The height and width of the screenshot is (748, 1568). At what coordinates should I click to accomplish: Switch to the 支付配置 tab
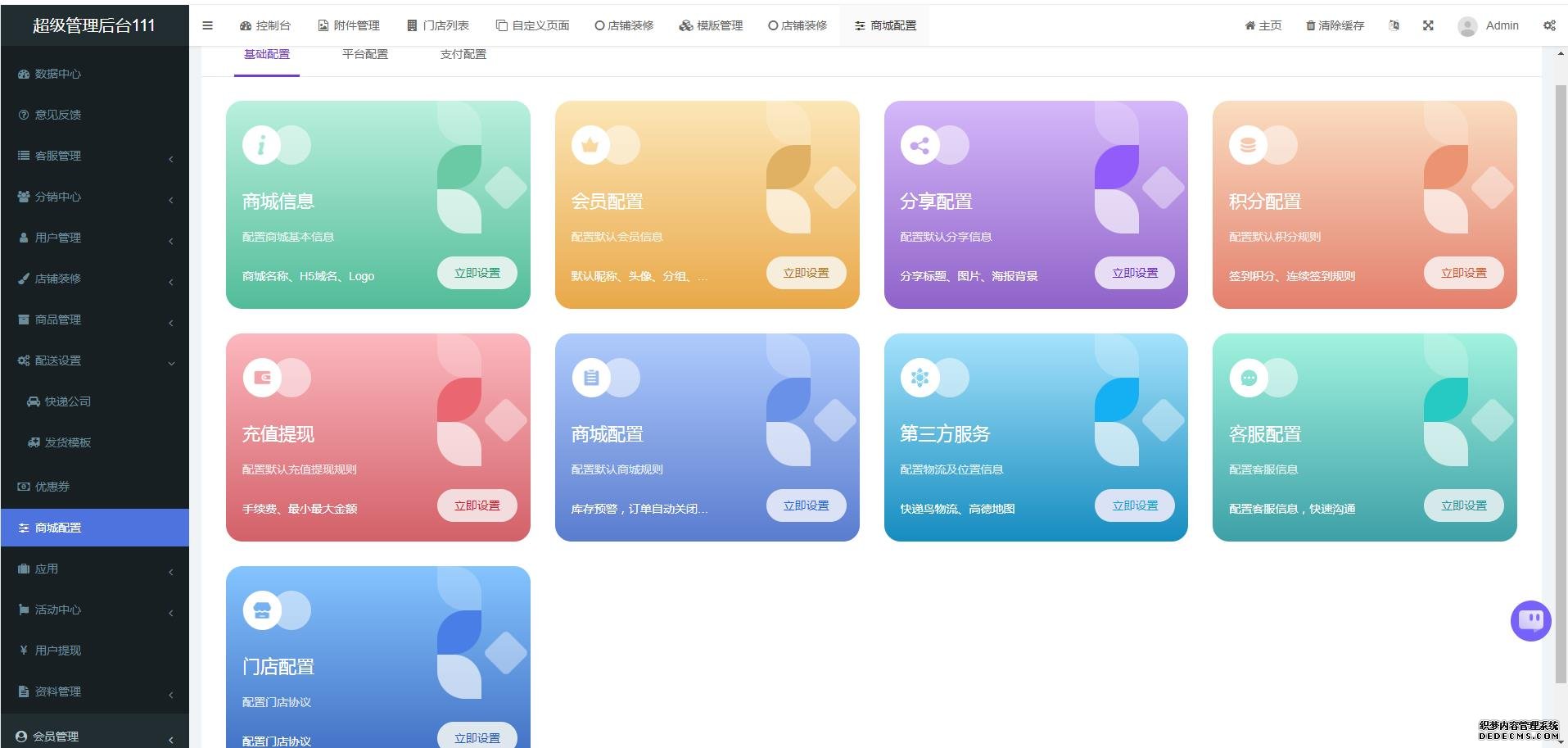coord(463,54)
